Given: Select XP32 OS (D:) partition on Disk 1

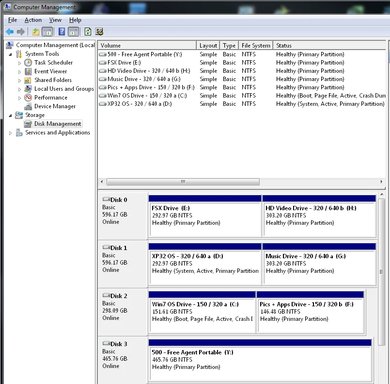Looking at the screenshot, I should click(205, 264).
